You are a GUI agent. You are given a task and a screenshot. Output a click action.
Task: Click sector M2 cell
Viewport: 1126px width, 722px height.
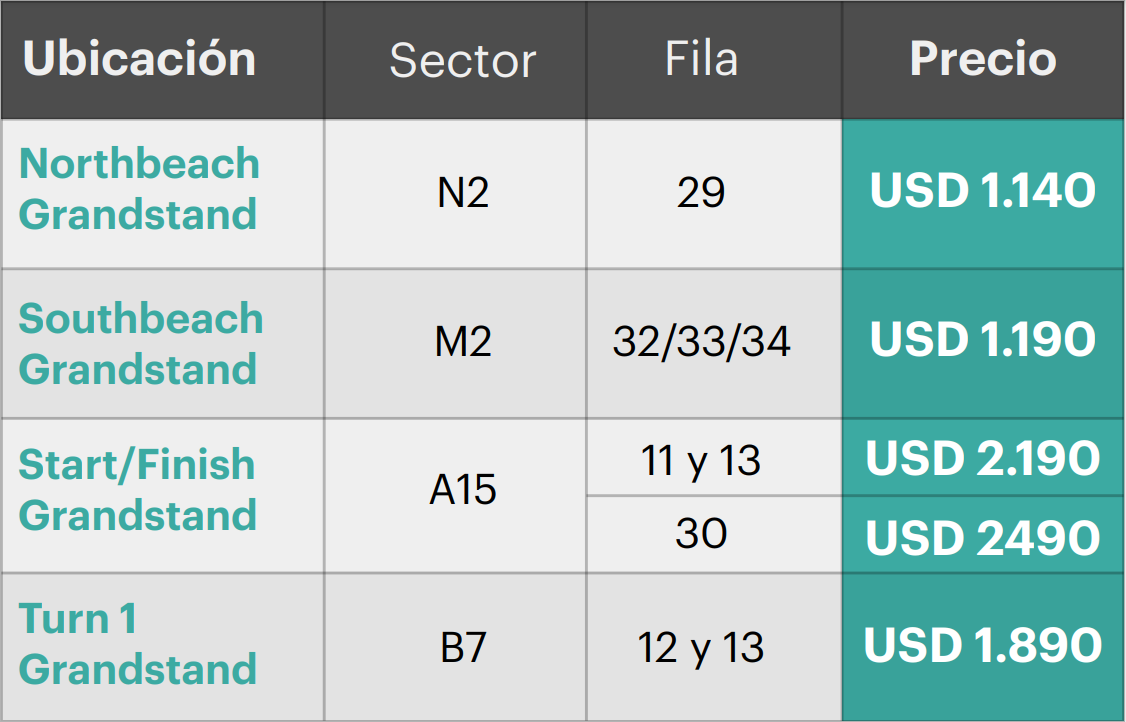coord(455,344)
